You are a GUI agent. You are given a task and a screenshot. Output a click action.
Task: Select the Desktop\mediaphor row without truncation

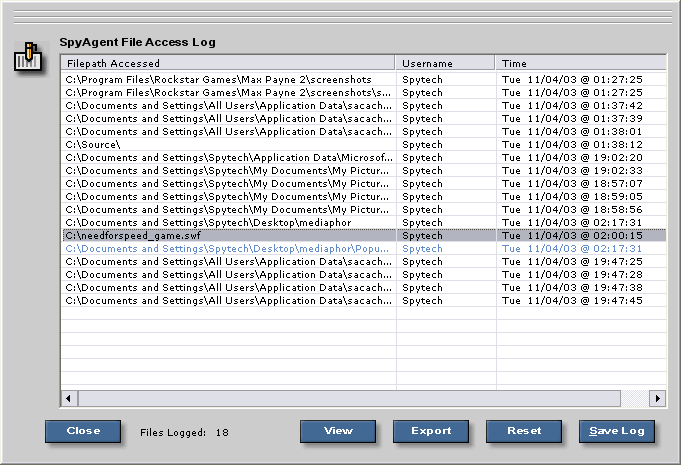pyautogui.click(x=364, y=223)
